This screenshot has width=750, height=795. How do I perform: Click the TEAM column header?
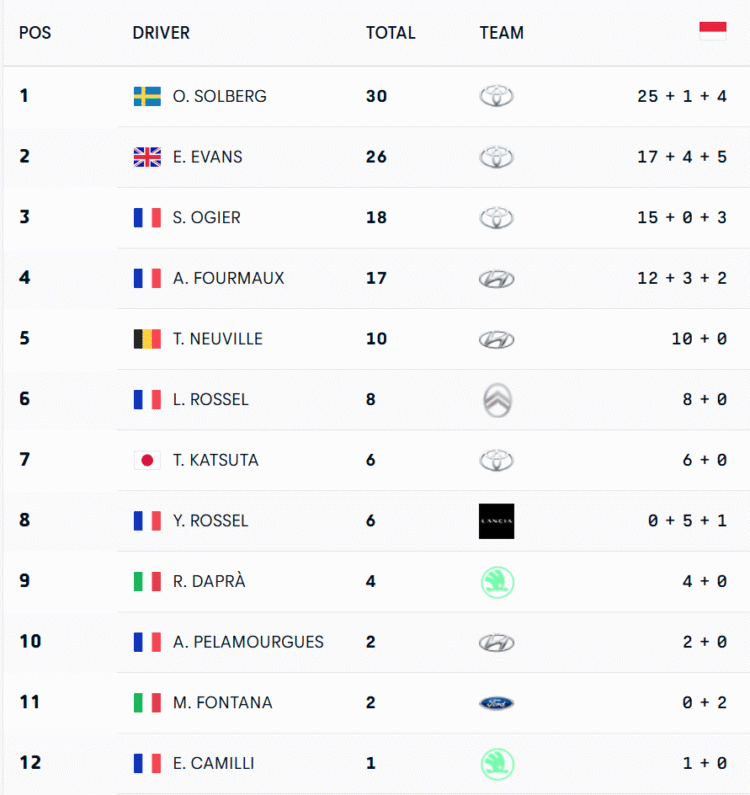[x=501, y=32]
